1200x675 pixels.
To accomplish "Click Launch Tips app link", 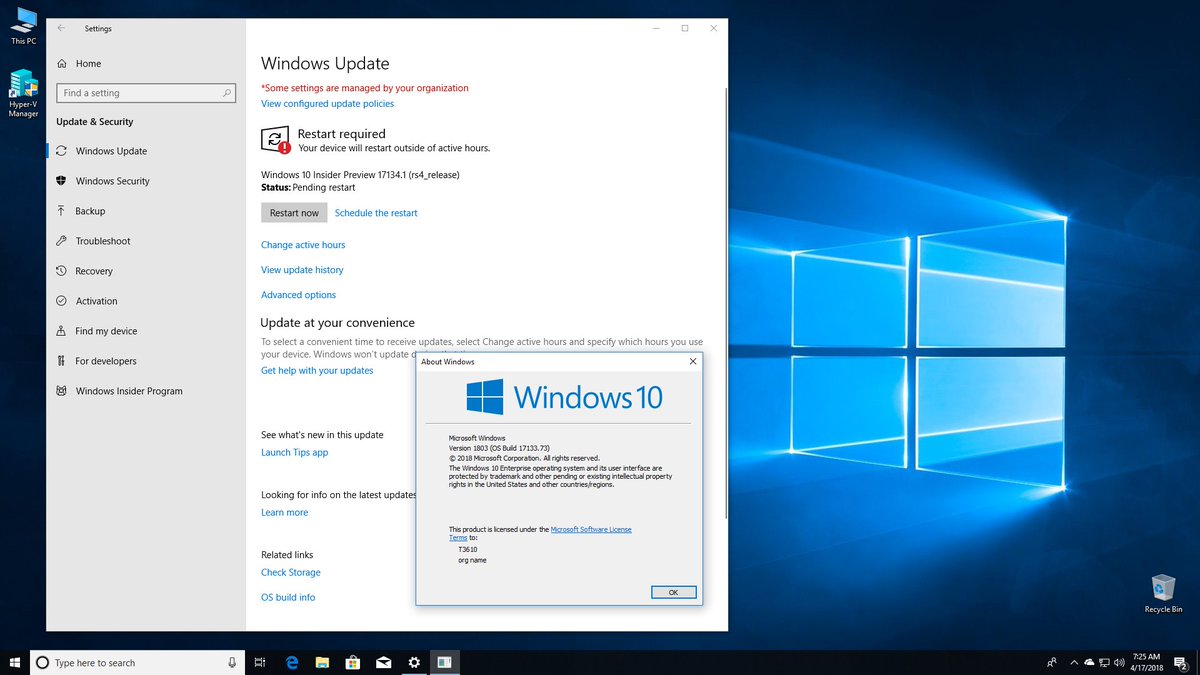I will click(294, 453).
